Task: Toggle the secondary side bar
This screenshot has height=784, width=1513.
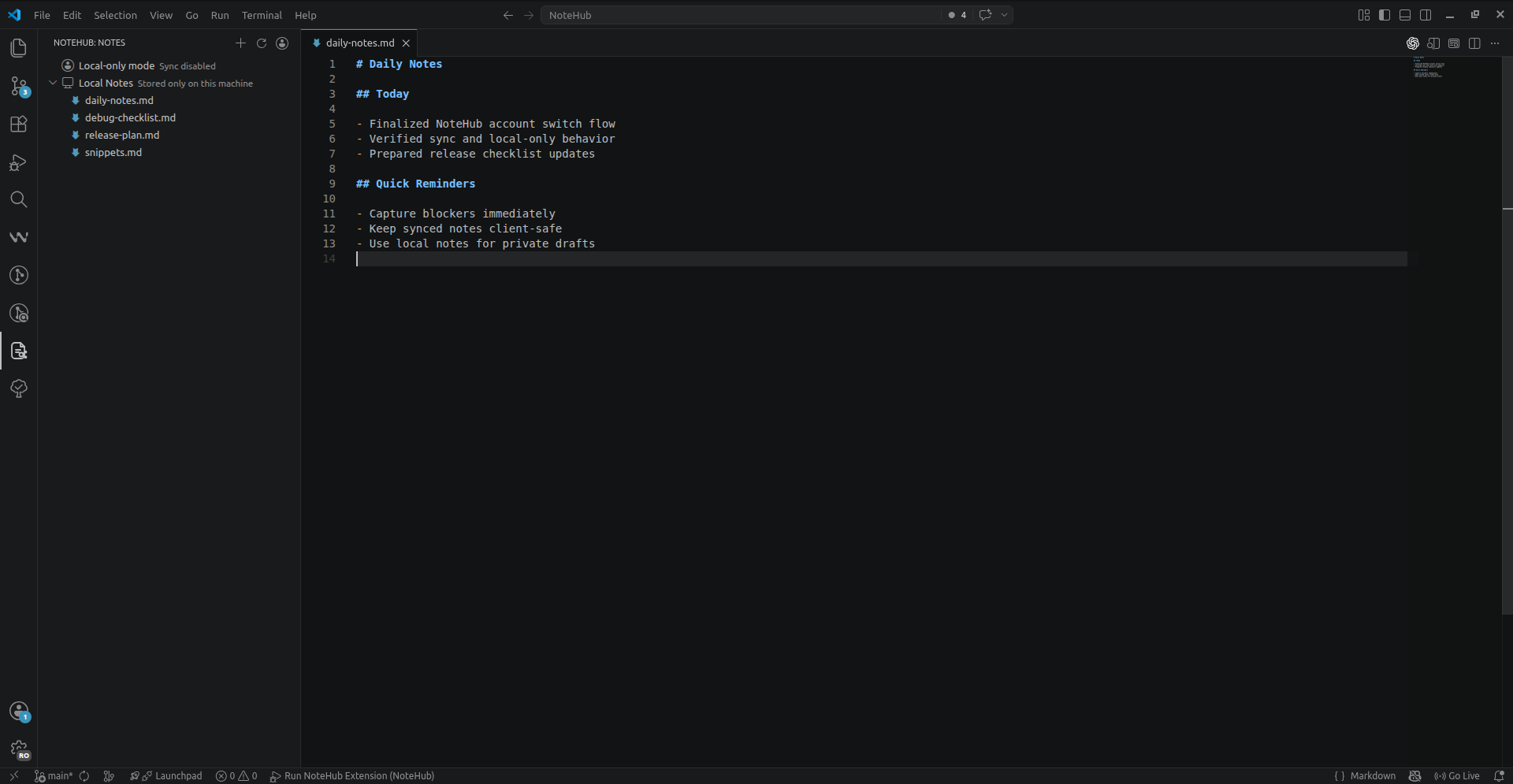Action: [x=1426, y=15]
